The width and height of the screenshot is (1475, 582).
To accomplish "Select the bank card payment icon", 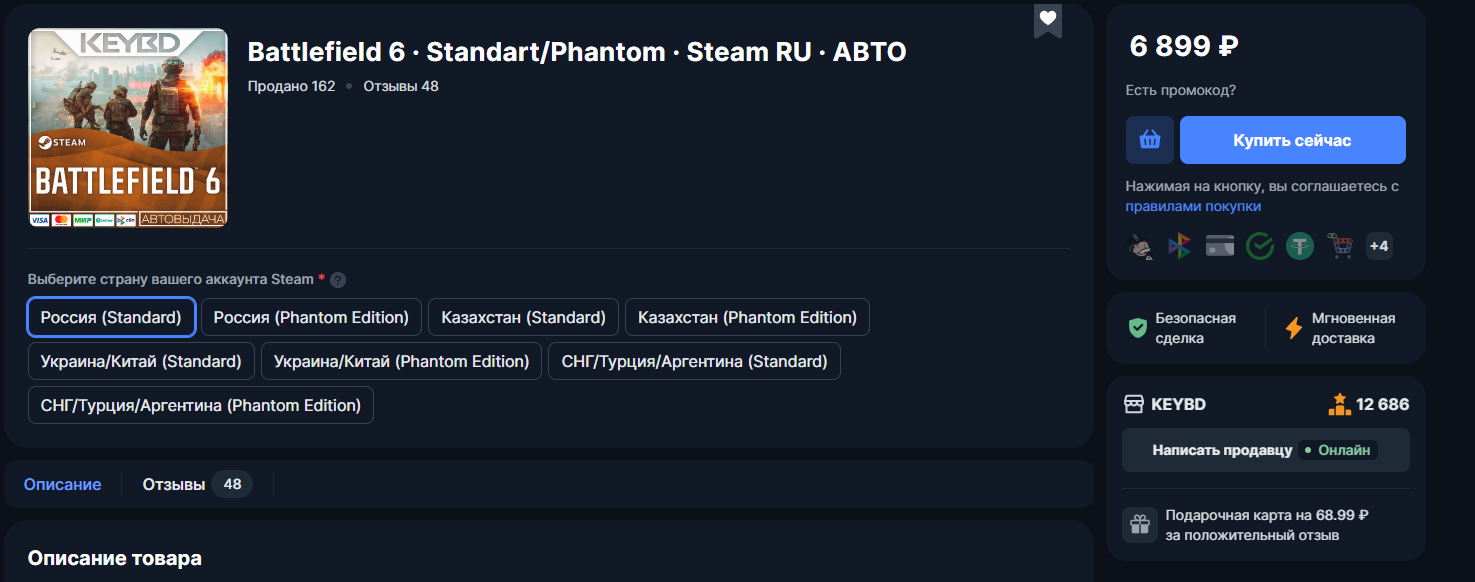I will (x=1220, y=246).
